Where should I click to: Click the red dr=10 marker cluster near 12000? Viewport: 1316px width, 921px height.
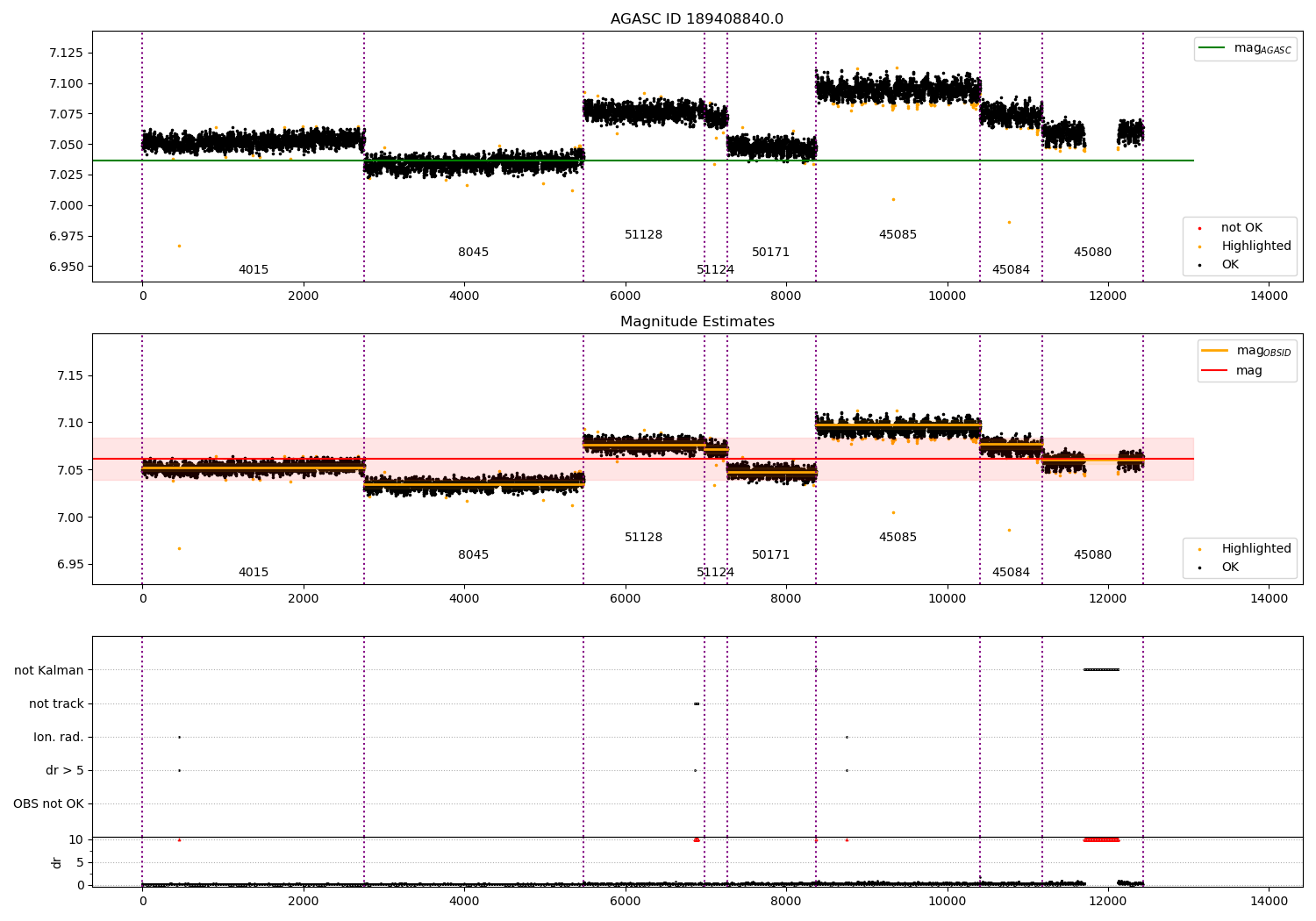click(1101, 839)
